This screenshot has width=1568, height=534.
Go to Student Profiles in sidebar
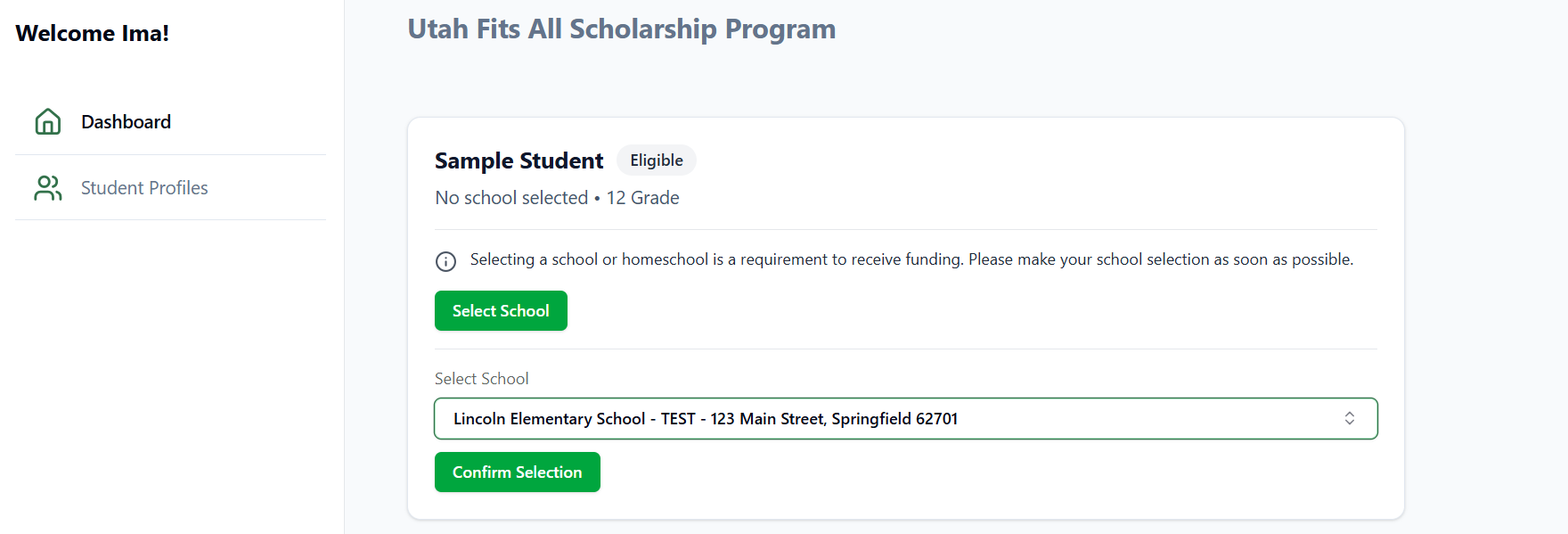pos(144,188)
